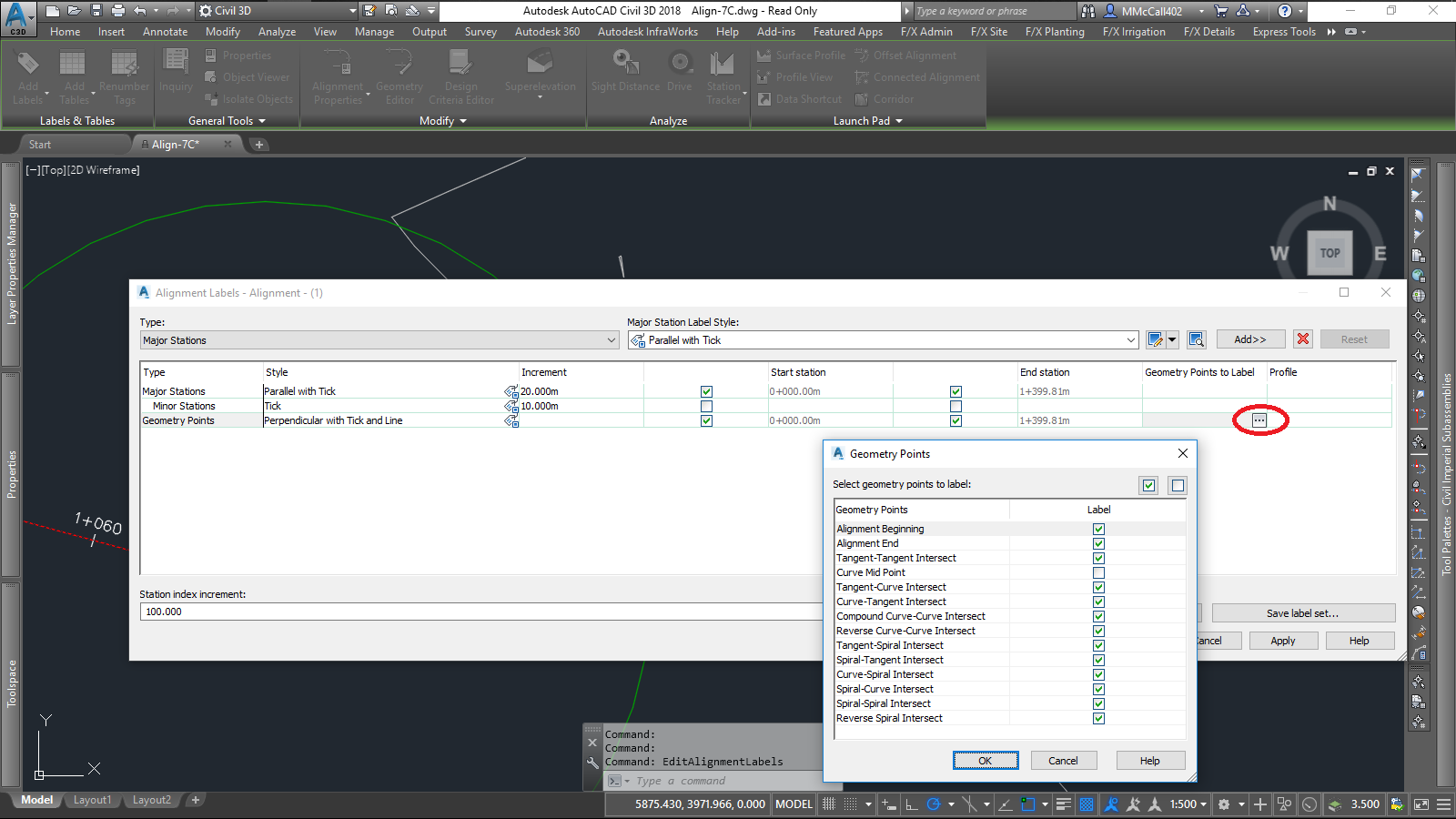Enable the Minor Stations start station checkbox
Screen dimensions: 1456x819
tap(706, 406)
